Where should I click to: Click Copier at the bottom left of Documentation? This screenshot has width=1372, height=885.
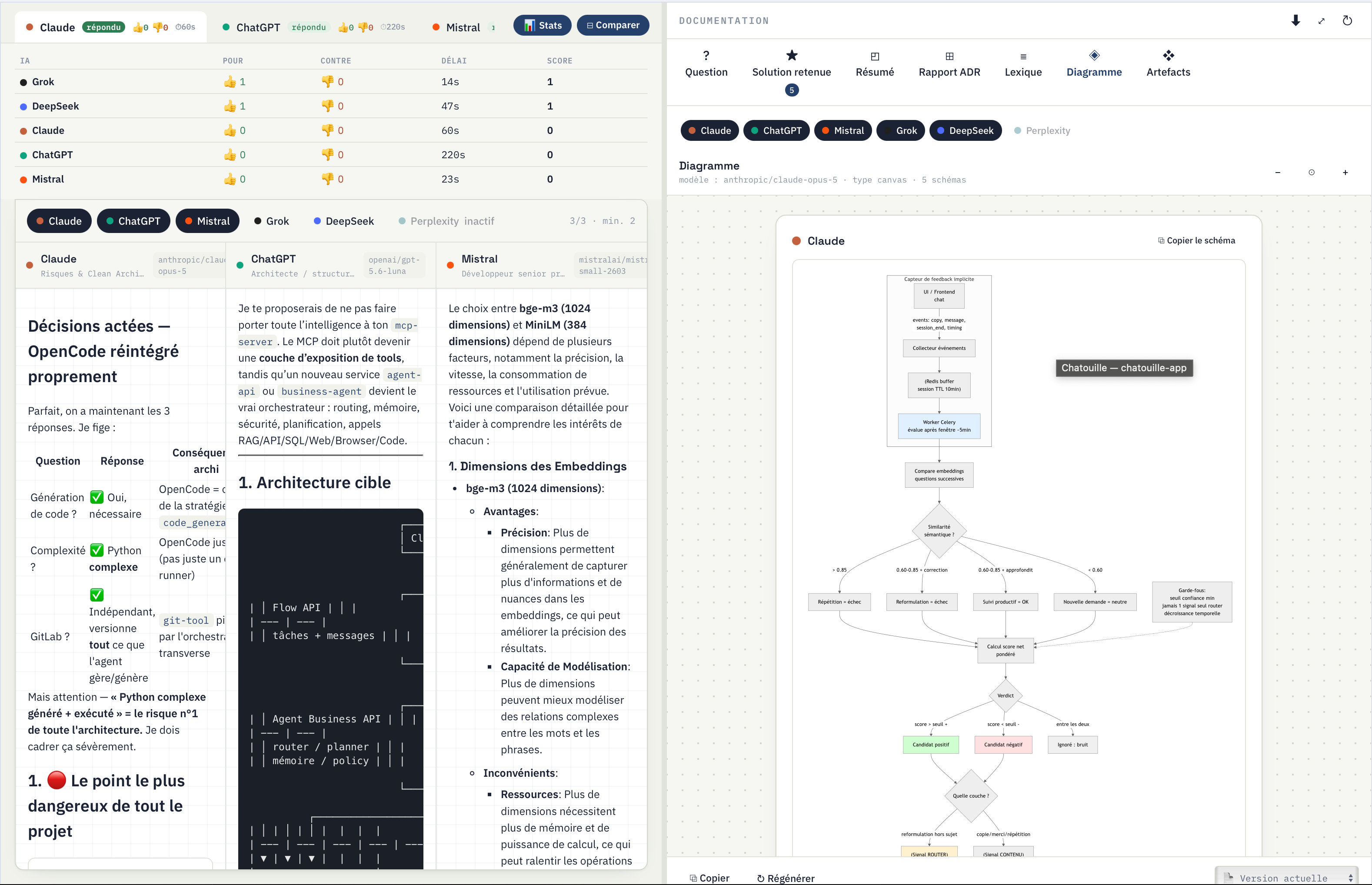point(709,878)
